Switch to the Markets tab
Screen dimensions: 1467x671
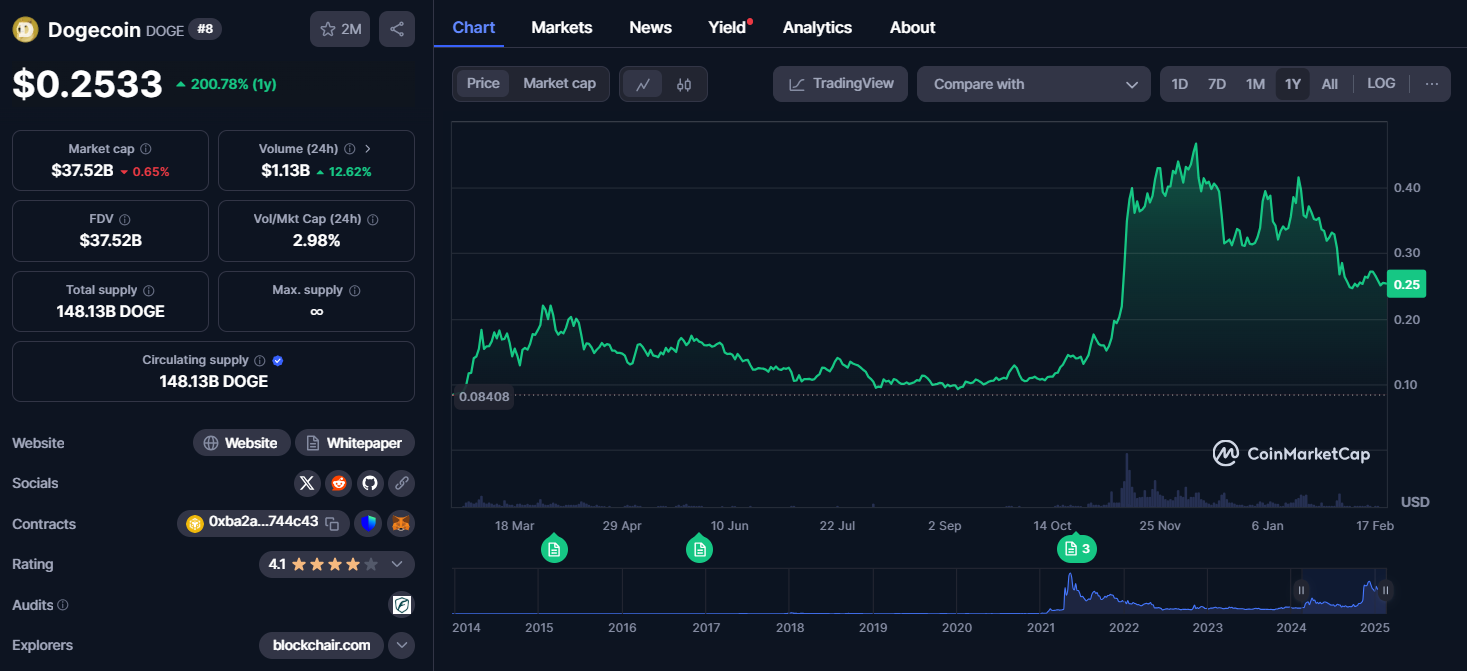click(562, 28)
